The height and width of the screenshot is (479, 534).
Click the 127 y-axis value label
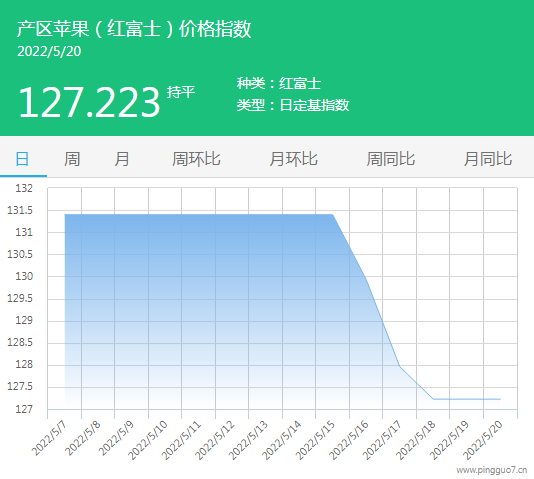(x=24, y=409)
